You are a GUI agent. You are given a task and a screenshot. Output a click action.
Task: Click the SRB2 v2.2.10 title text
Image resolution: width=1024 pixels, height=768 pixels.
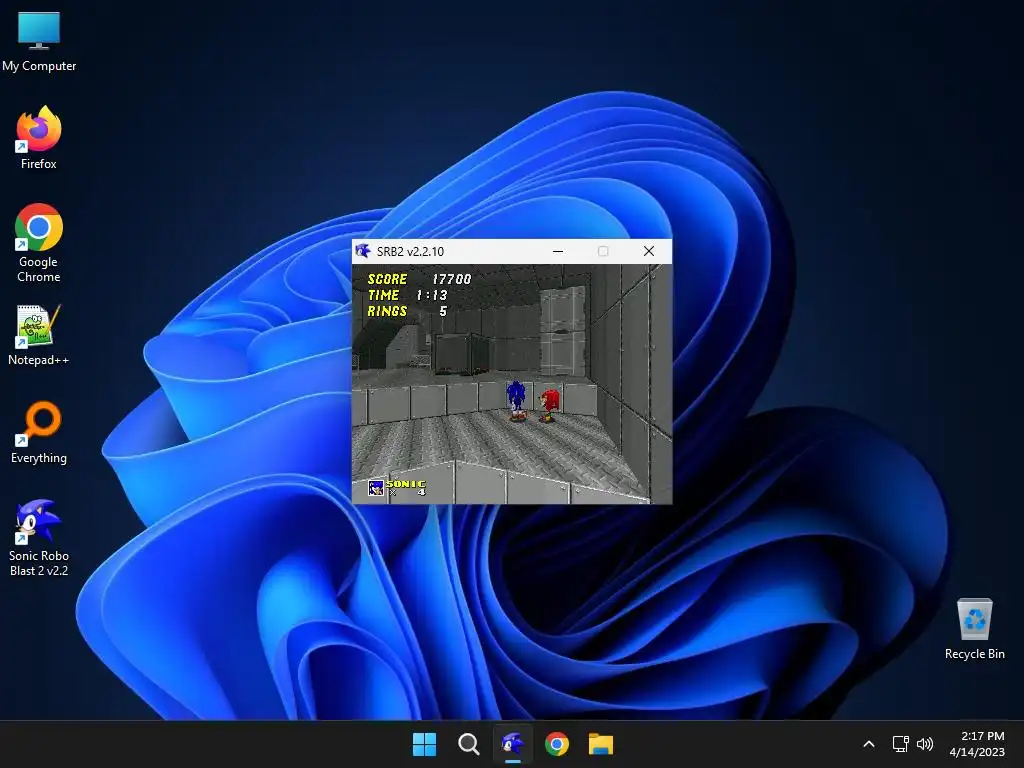click(x=410, y=251)
